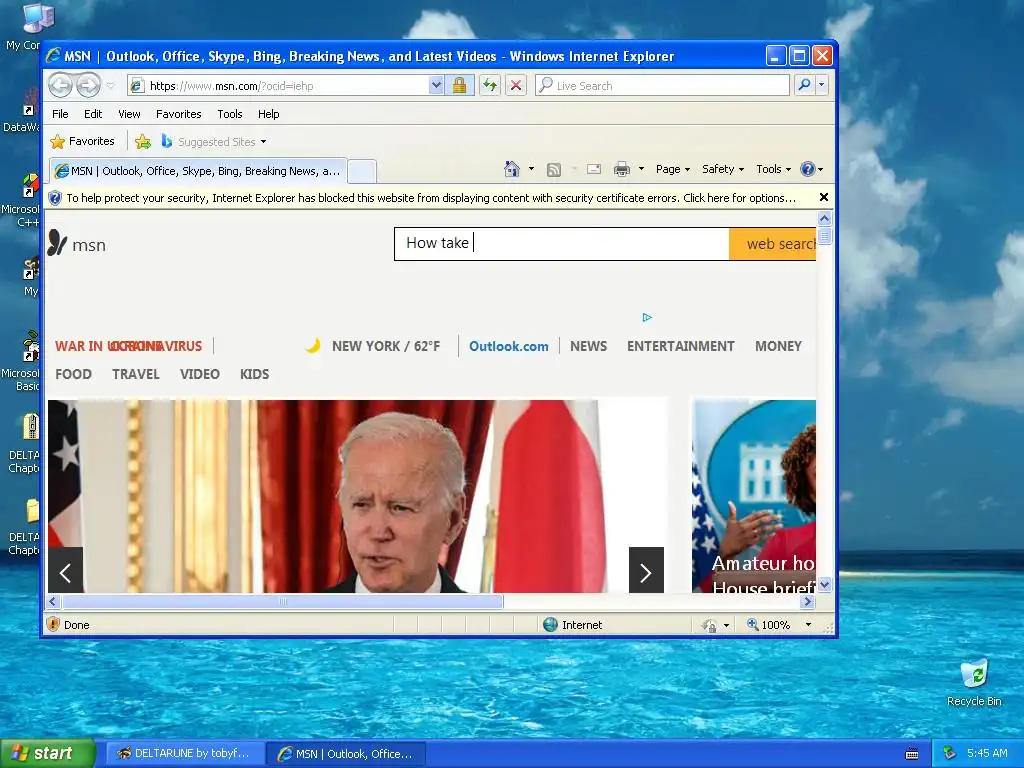Click the Stop loading X icon
Viewport: 1024px width, 768px height.
tap(516, 86)
